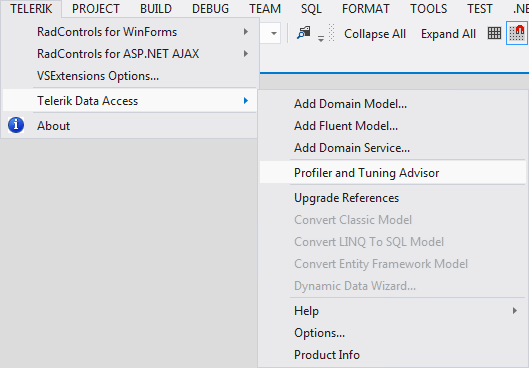529x368 pixels.
Task: Toggle the show grid icon
Action: click(x=494, y=33)
